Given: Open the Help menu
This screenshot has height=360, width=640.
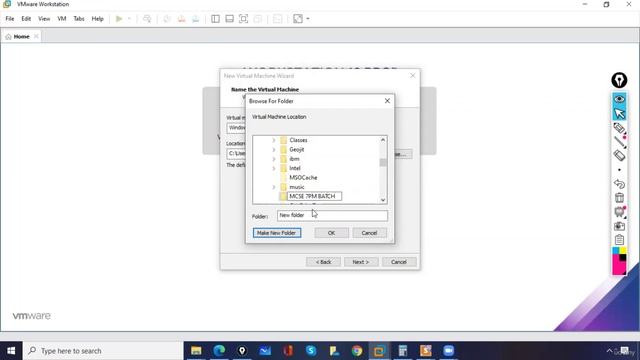Looking at the screenshot, I should pos(98,19).
